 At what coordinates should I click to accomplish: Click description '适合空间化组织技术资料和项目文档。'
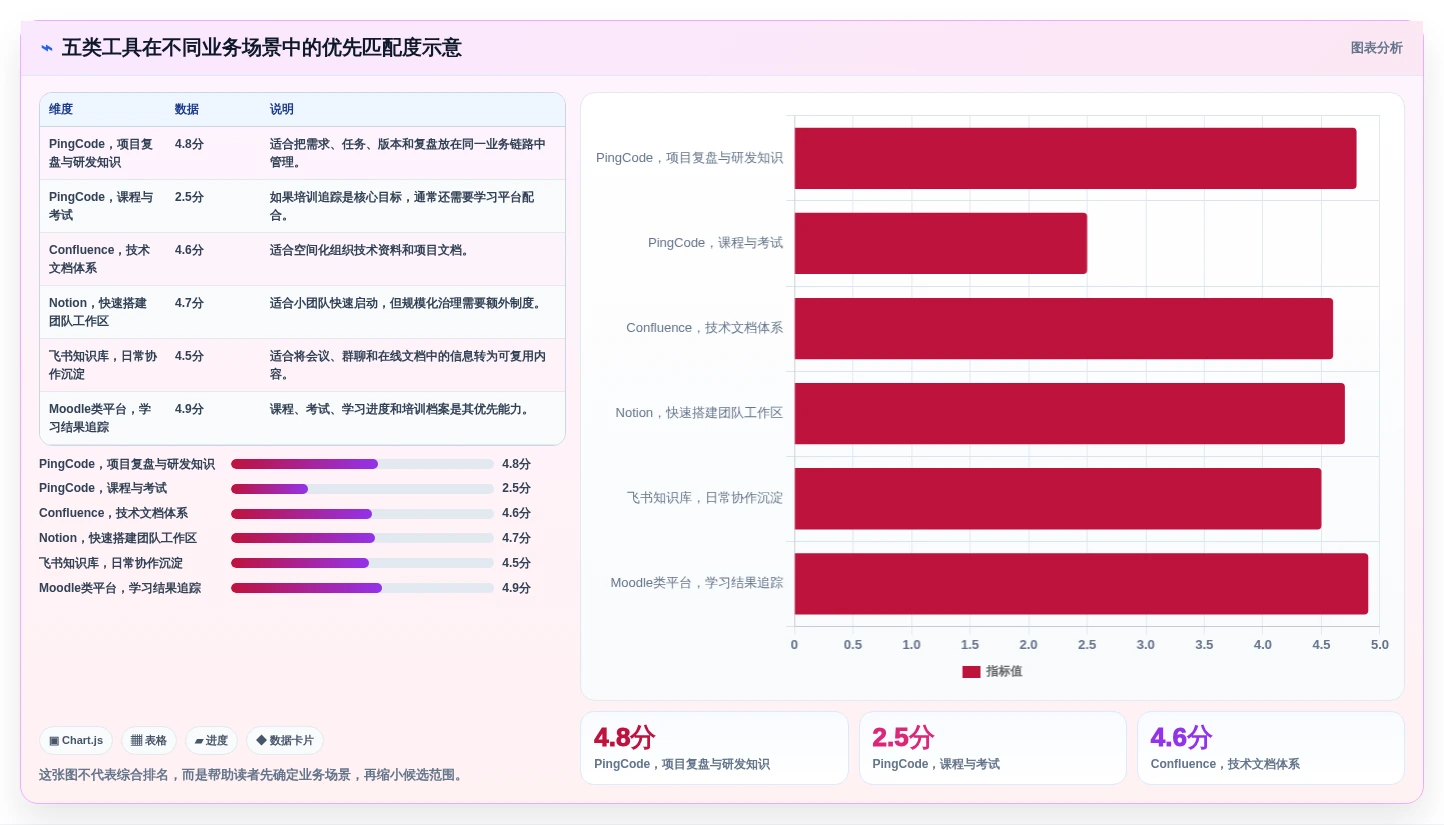click(x=370, y=250)
